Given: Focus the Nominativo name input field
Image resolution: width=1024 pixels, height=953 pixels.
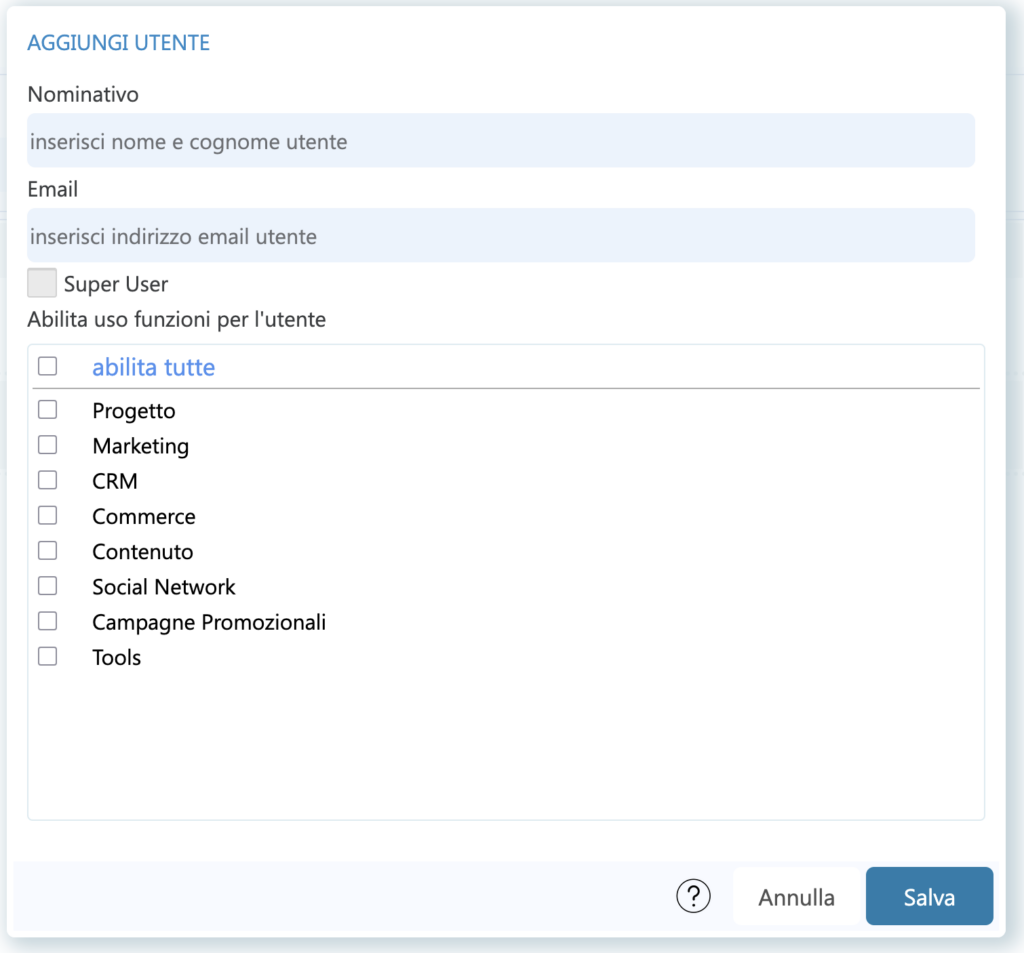Looking at the screenshot, I should [501, 140].
